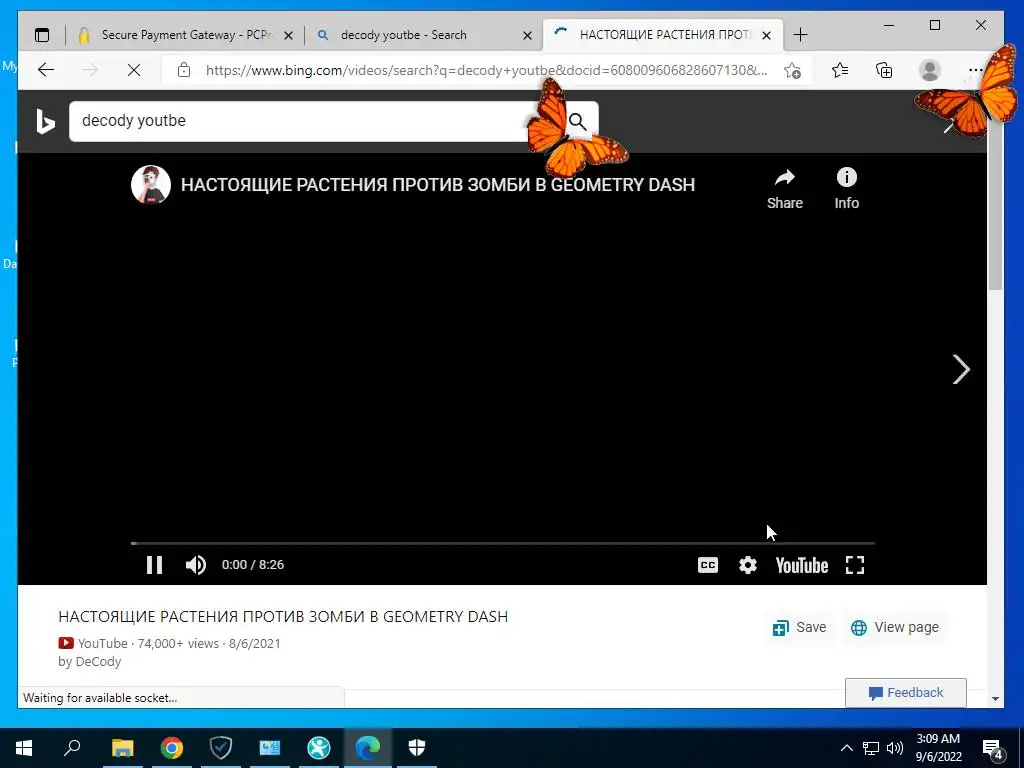Click the Bing logo
The width and height of the screenshot is (1024, 768).
(45, 121)
